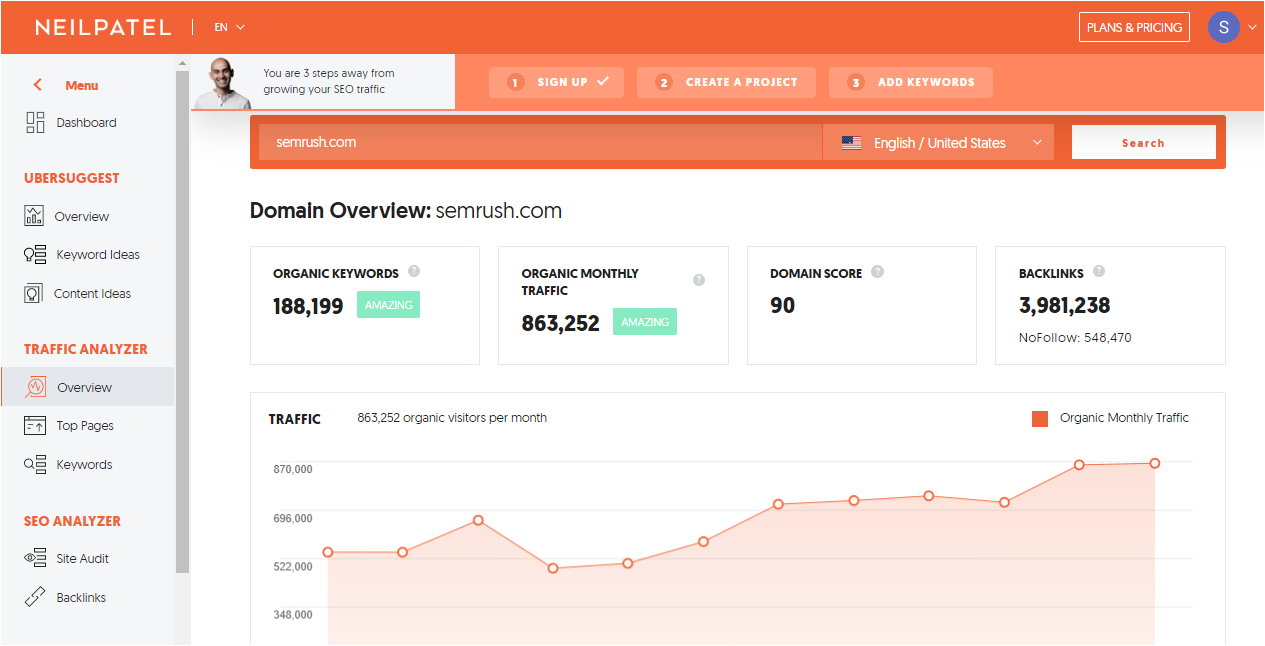The width and height of the screenshot is (1265, 646).
Task: Click help icon next to Domain Score
Action: (877, 271)
